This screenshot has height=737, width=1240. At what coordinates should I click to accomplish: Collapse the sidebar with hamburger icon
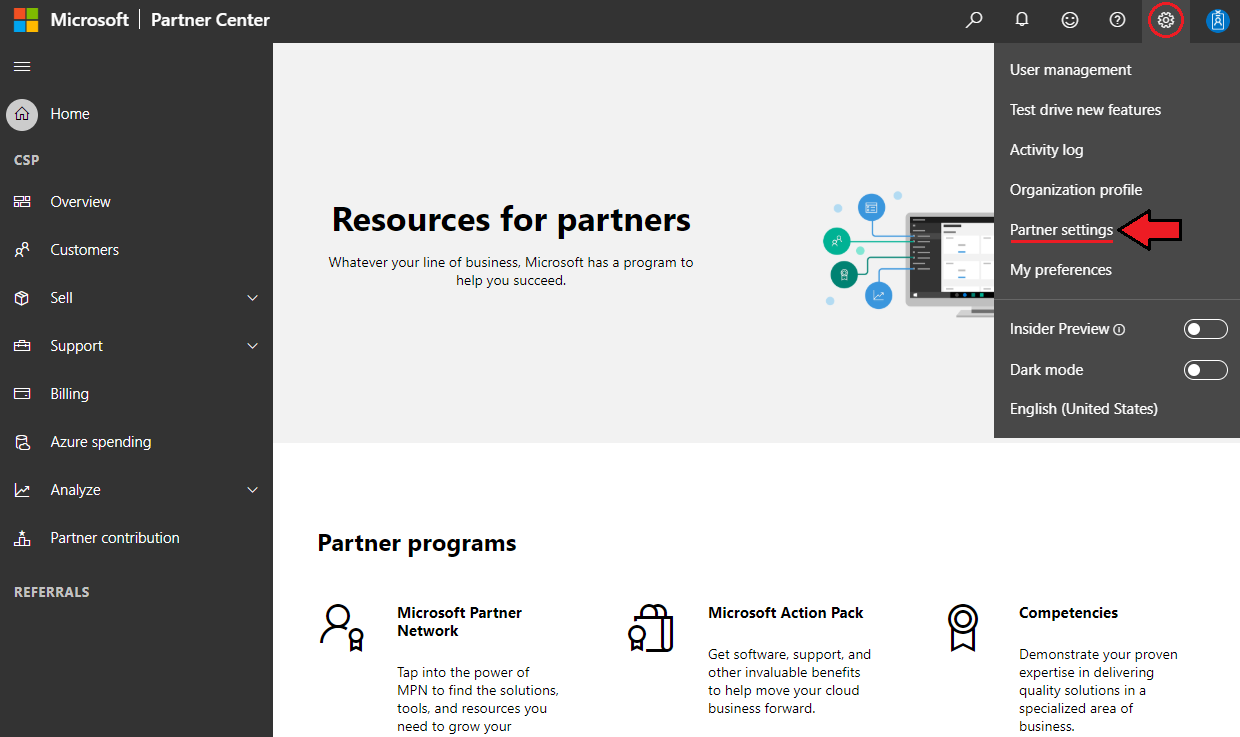click(x=22, y=67)
